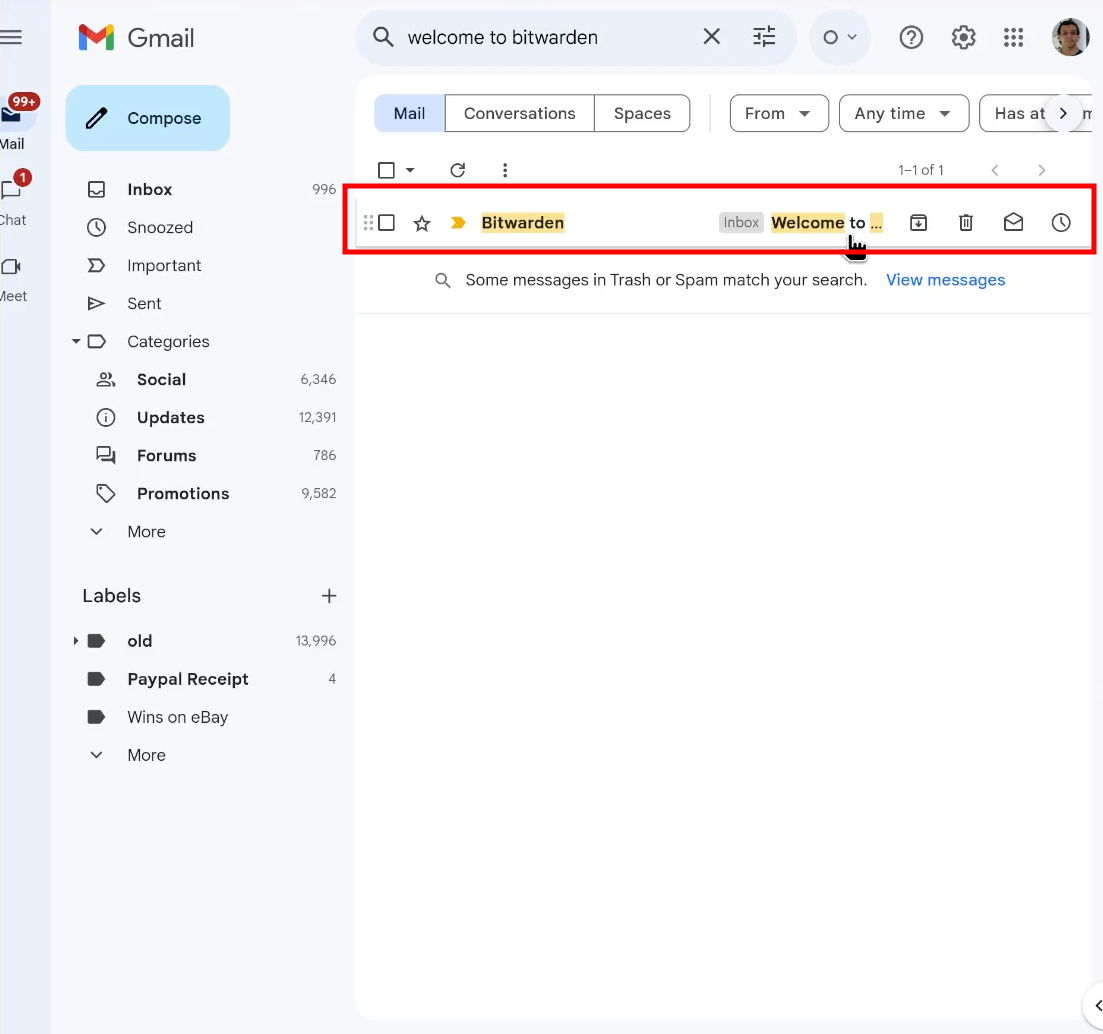The image size is (1103, 1034).
Task: Open the Any time filter dropdown
Action: (x=903, y=113)
